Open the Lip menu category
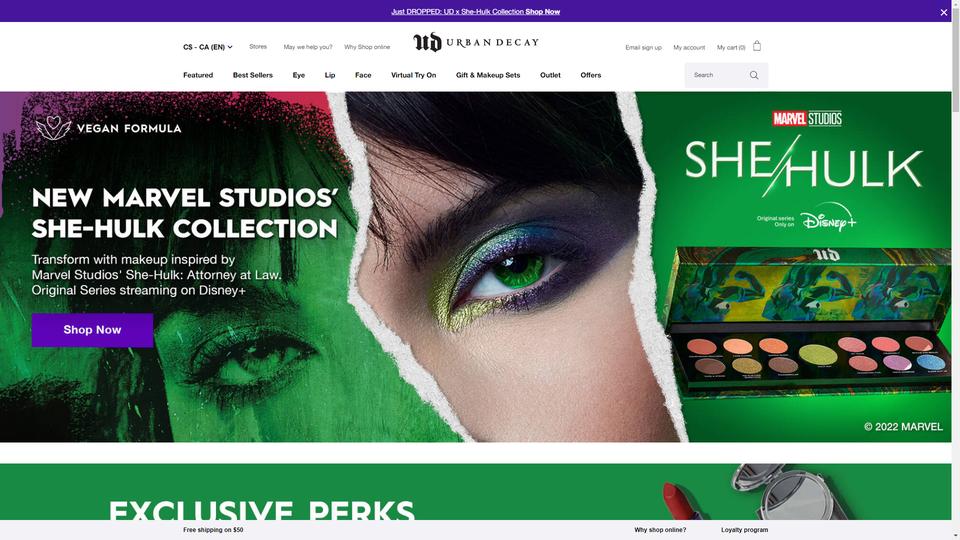This screenshot has height=540, width=960. point(330,75)
